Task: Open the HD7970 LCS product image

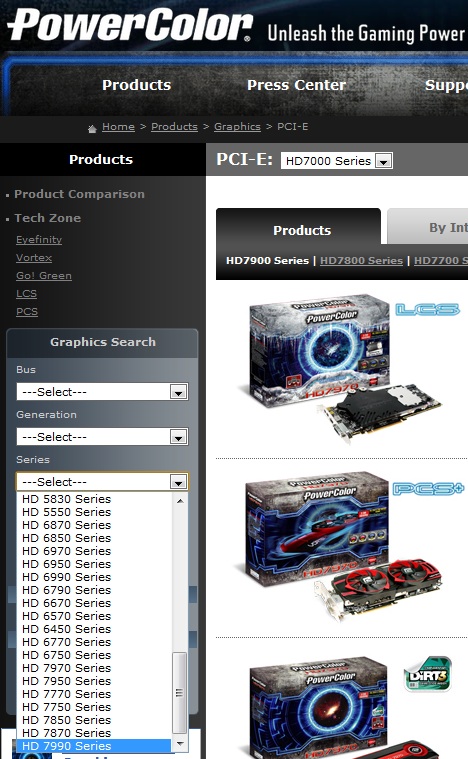Action: tap(339, 368)
